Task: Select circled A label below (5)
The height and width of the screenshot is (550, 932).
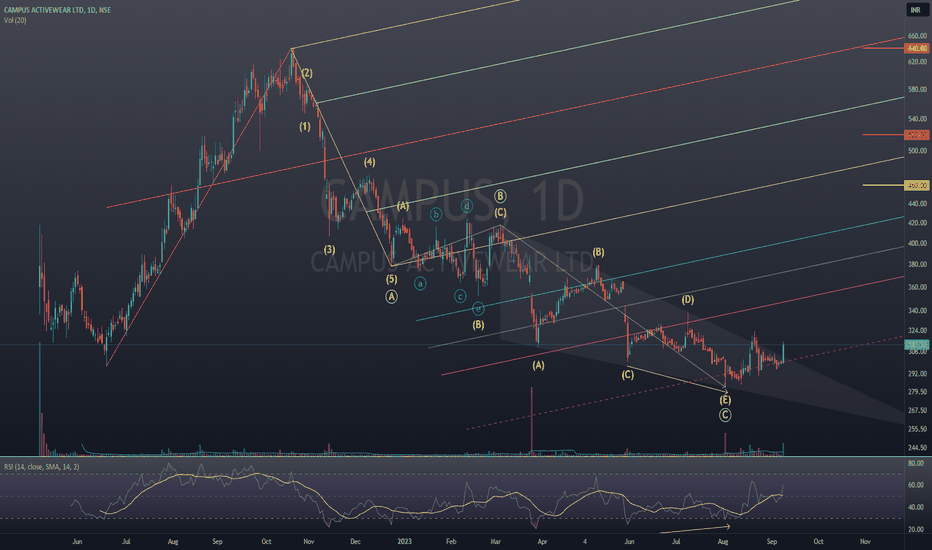Action: [x=391, y=296]
